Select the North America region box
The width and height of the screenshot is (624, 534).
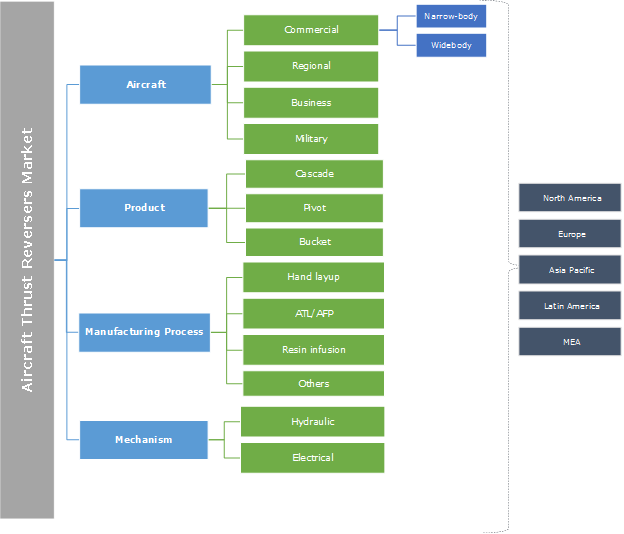click(x=570, y=198)
